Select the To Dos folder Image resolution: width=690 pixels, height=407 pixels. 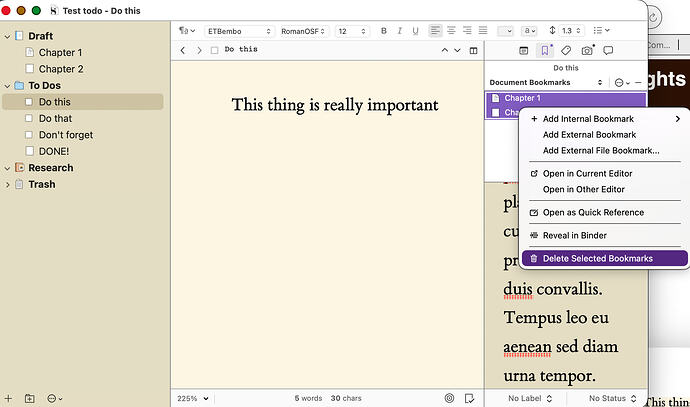coord(44,85)
